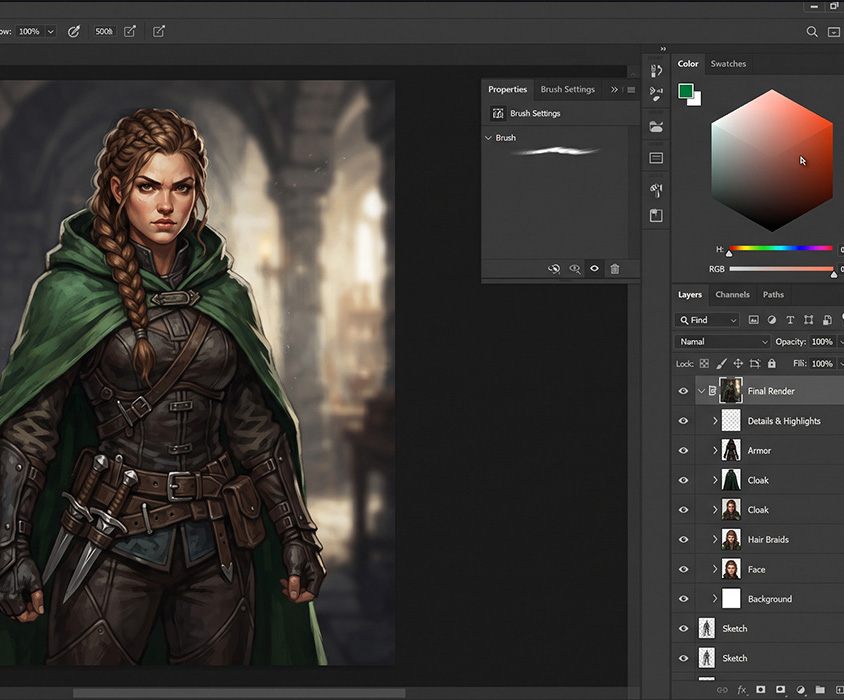Filter for adjustment layers in Layers panel
Image resolution: width=844 pixels, height=700 pixels.
pos(772,320)
